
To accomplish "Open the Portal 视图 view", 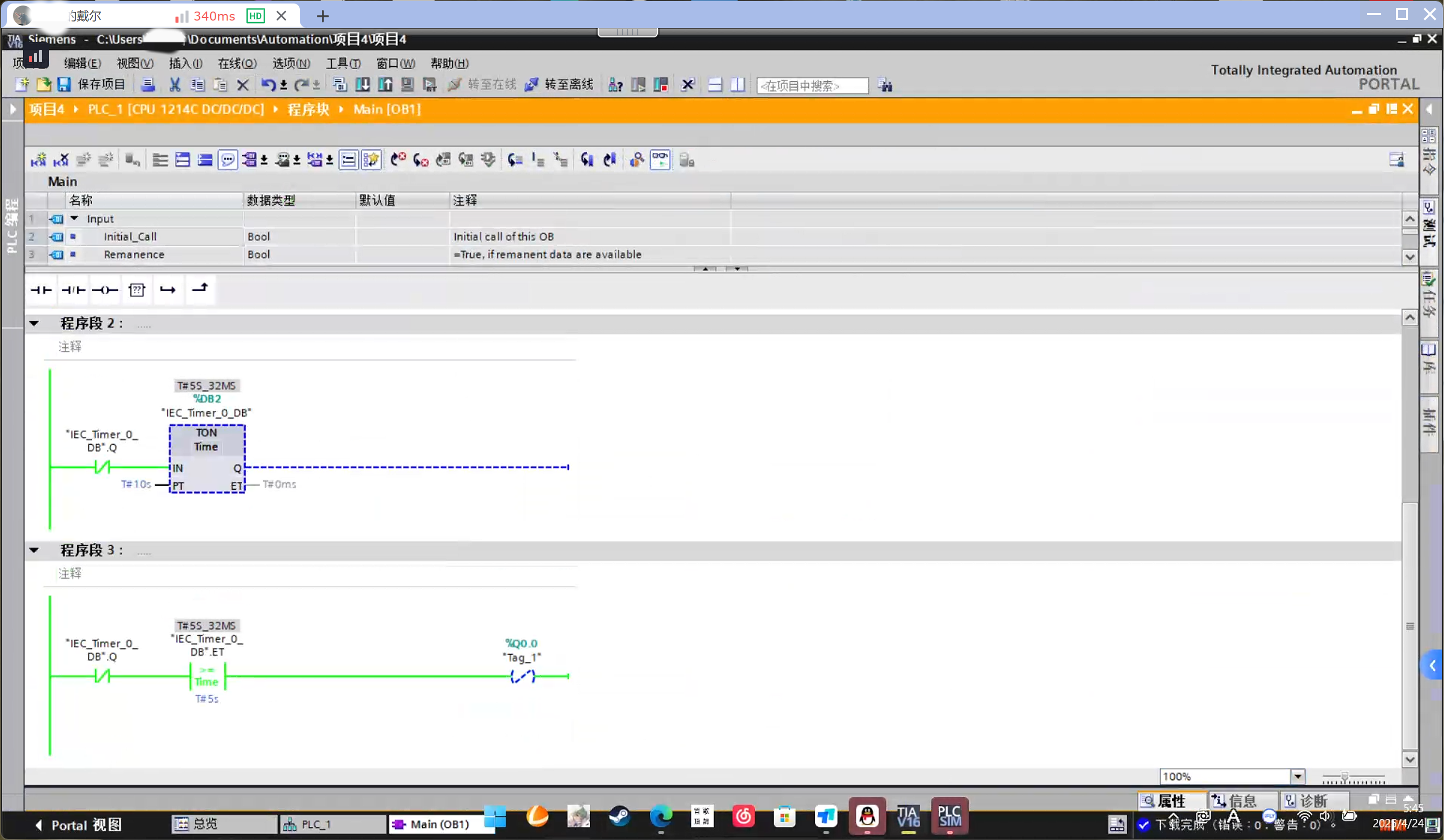I will pos(79,824).
